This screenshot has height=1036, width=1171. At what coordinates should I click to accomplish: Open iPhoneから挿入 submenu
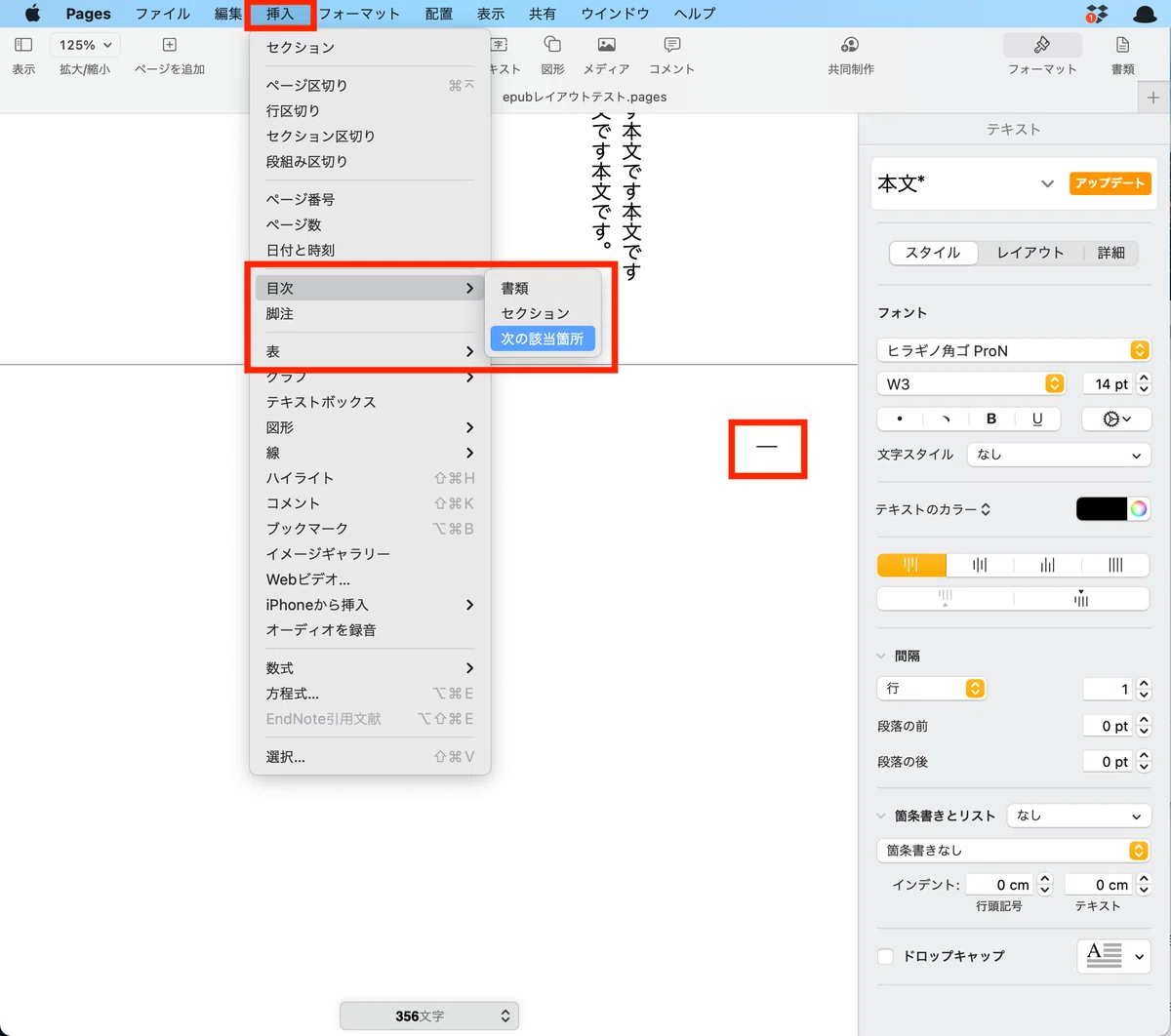pyautogui.click(x=370, y=605)
